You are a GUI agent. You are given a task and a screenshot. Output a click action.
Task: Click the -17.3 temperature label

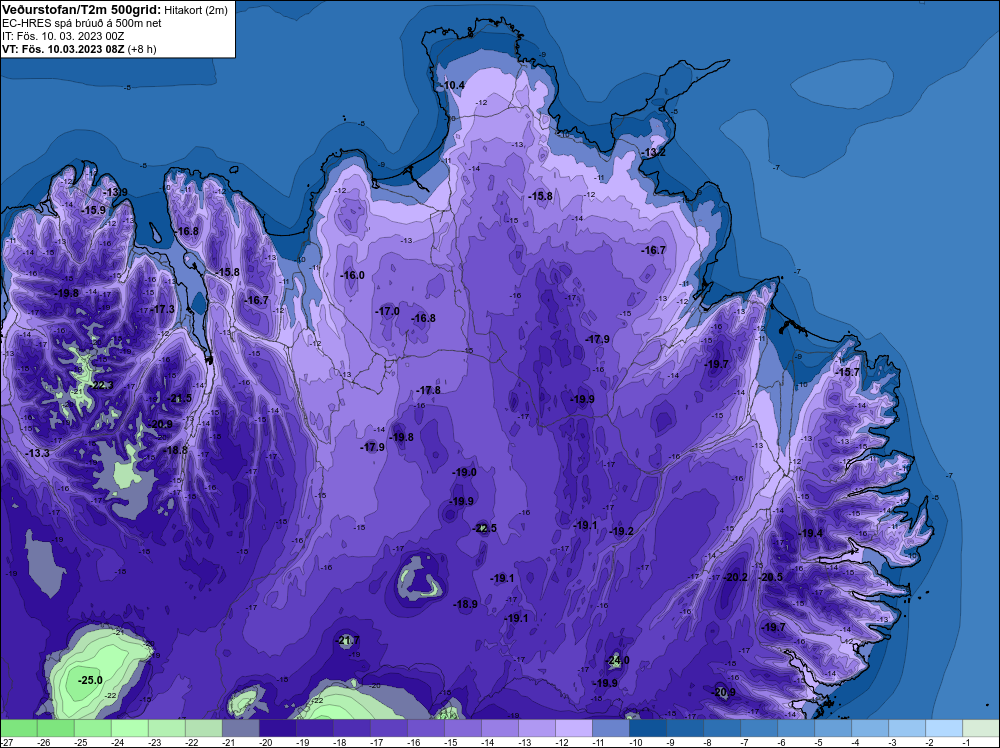click(x=163, y=309)
